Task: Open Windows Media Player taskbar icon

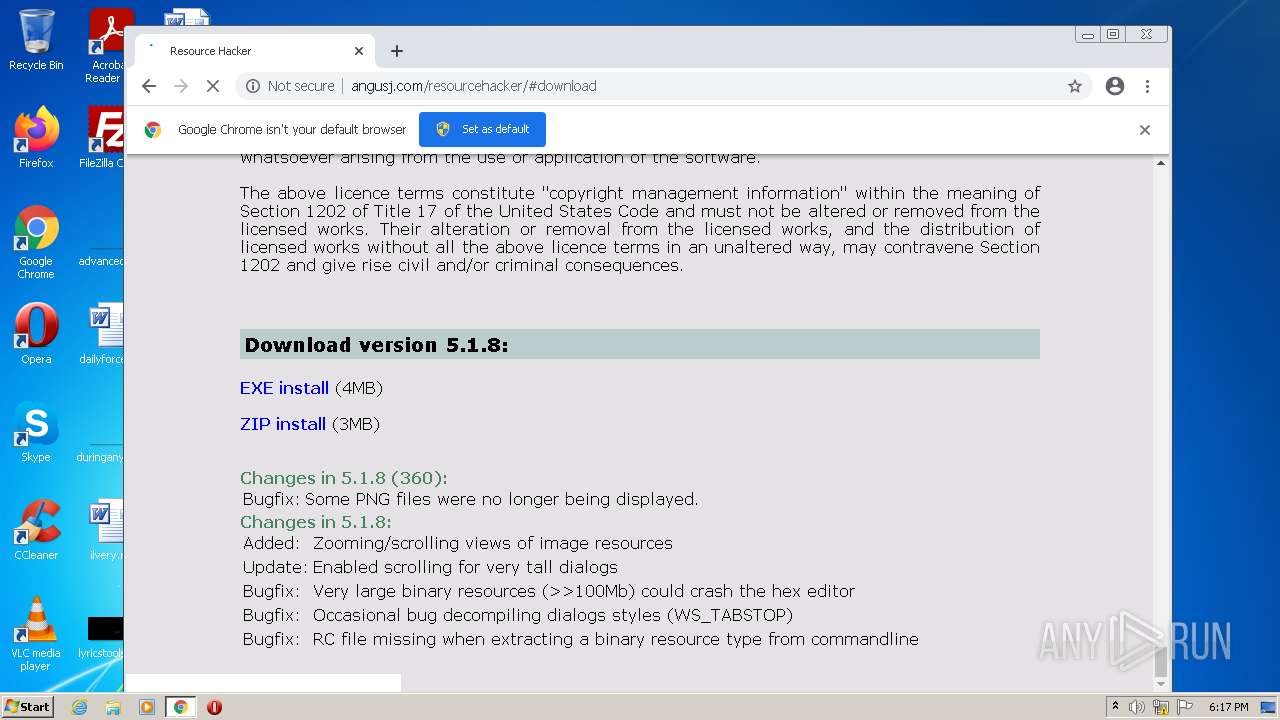Action: pos(147,707)
